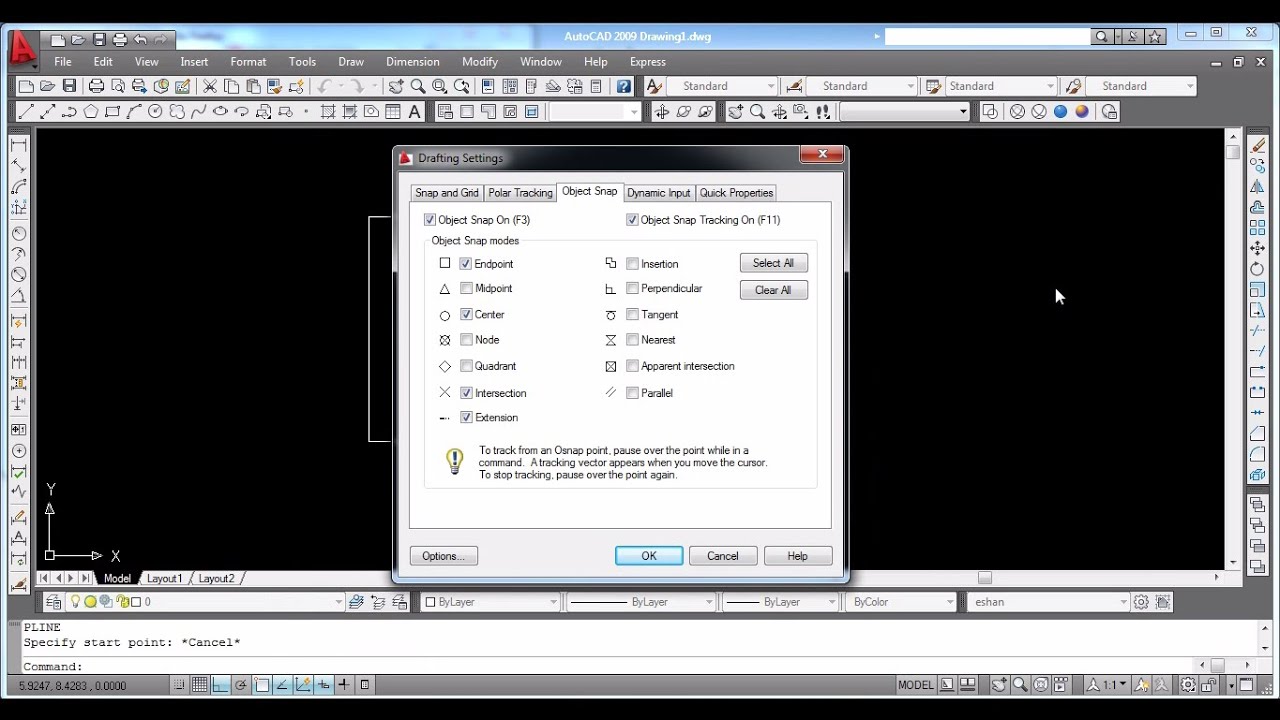Open the Dynamic Input tab
Image resolution: width=1280 pixels, height=720 pixels.
coord(659,193)
